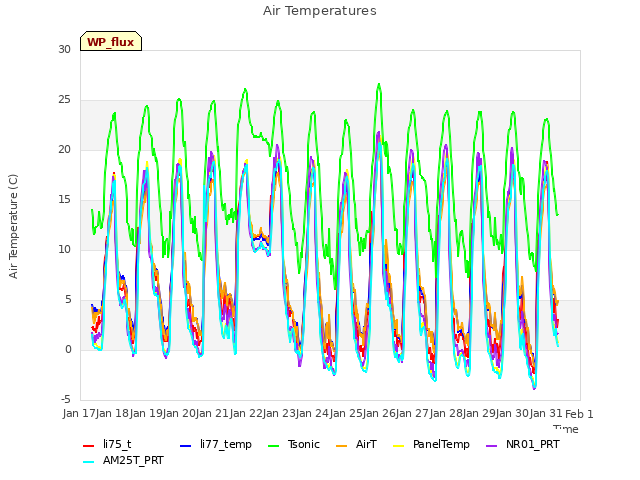The height and width of the screenshot is (480, 640).
Task: Click the Jan 31 x-axis tick label
Action: (x=547, y=414)
